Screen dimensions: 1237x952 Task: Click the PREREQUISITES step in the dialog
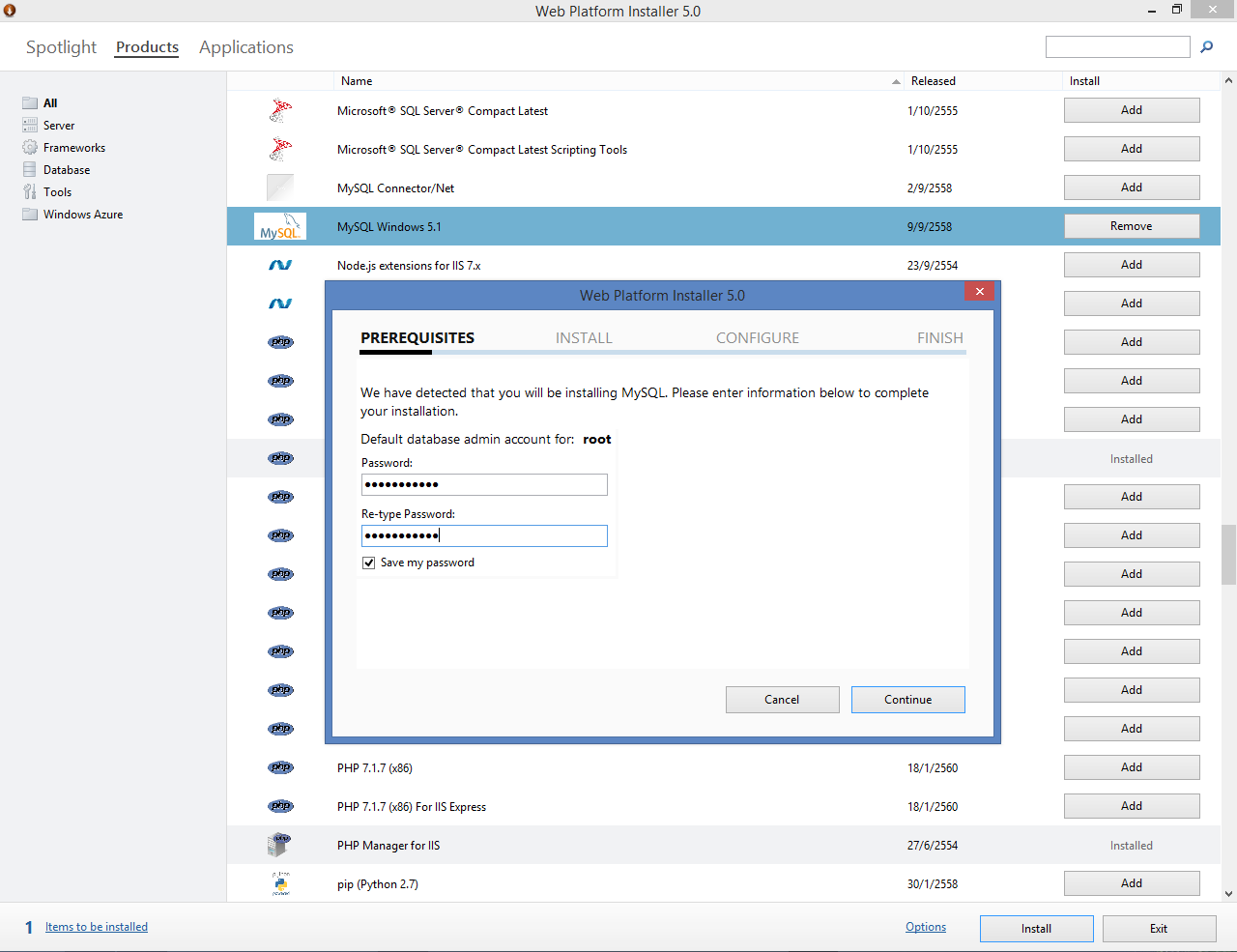(417, 338)
